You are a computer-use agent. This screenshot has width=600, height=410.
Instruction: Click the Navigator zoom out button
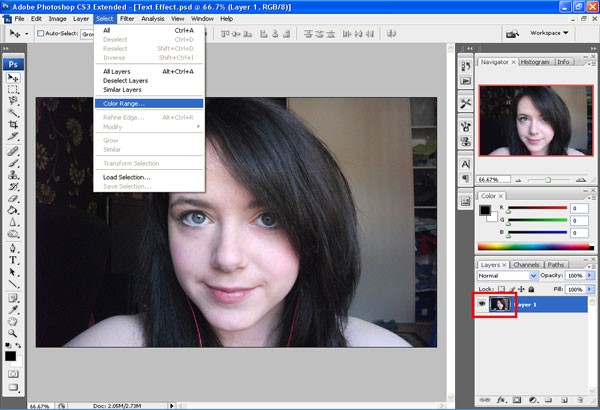[518, 180]
